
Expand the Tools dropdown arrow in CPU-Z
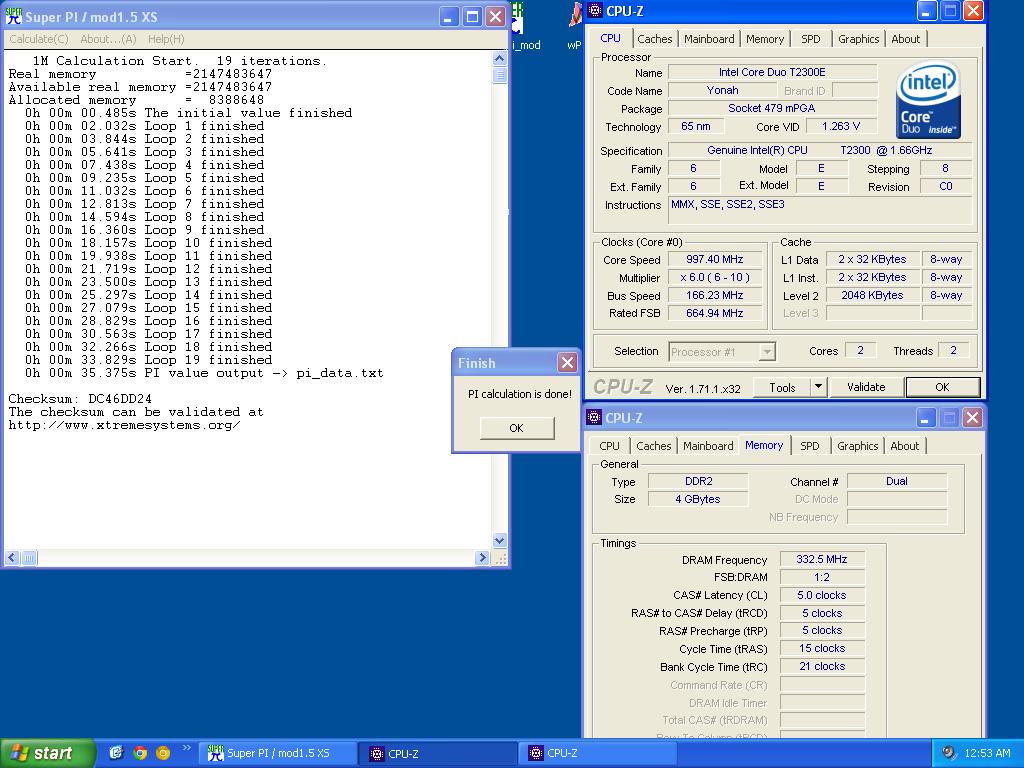[818, 387]
